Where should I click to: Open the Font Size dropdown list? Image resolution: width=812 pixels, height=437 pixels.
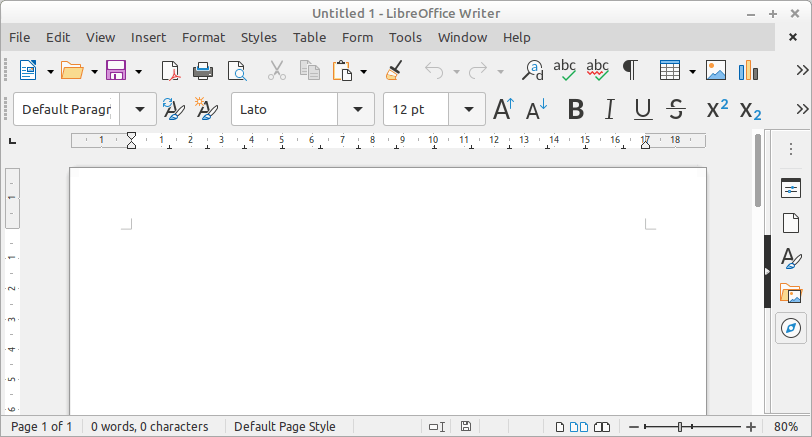point(467,109)
